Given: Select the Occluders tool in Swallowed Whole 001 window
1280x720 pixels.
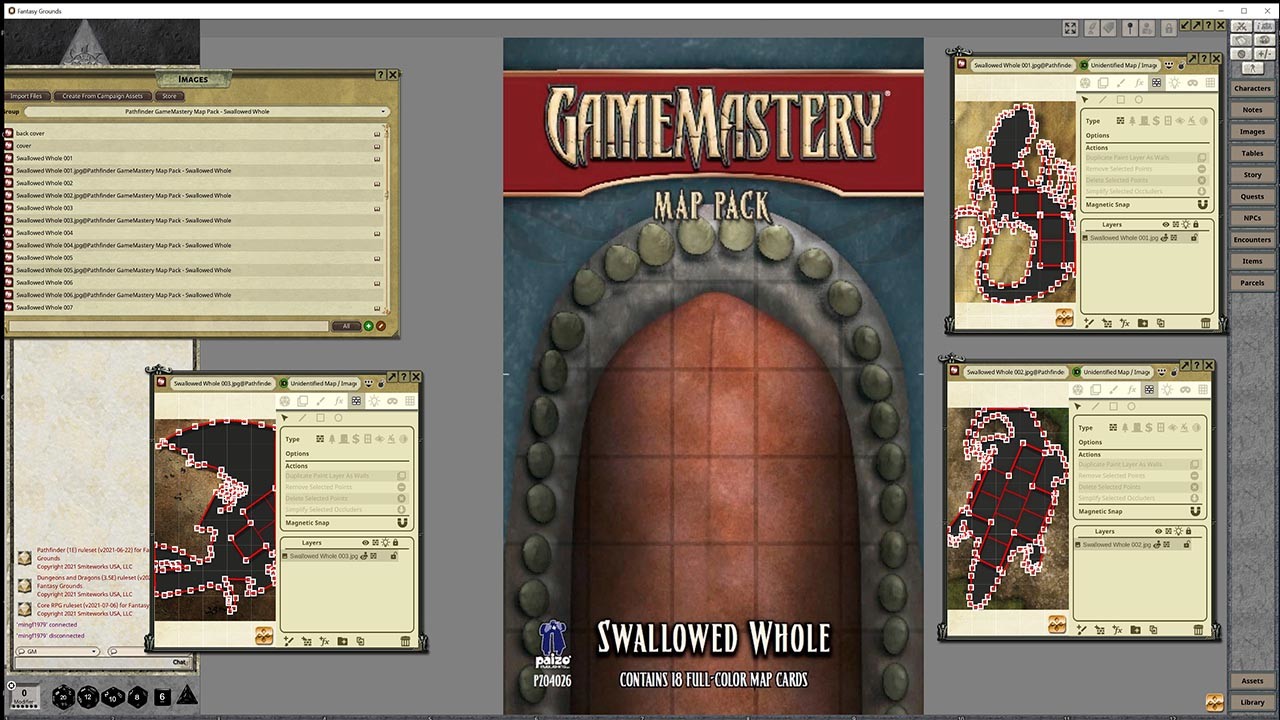Looking at the screenshot, I should coord(1155,84).
